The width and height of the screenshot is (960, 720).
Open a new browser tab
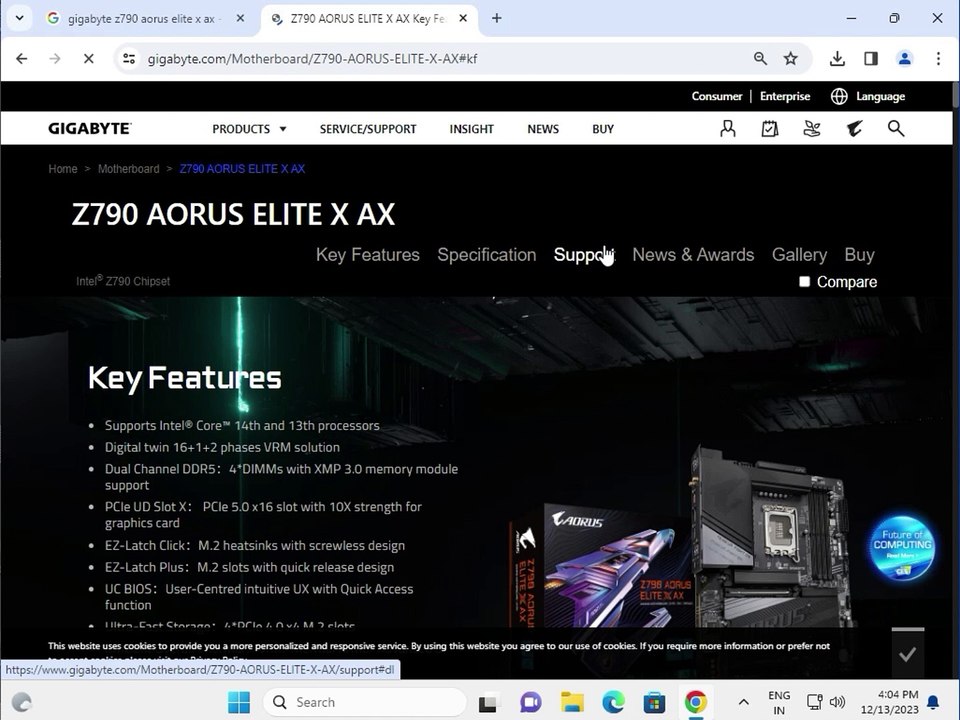pos(497,18)
